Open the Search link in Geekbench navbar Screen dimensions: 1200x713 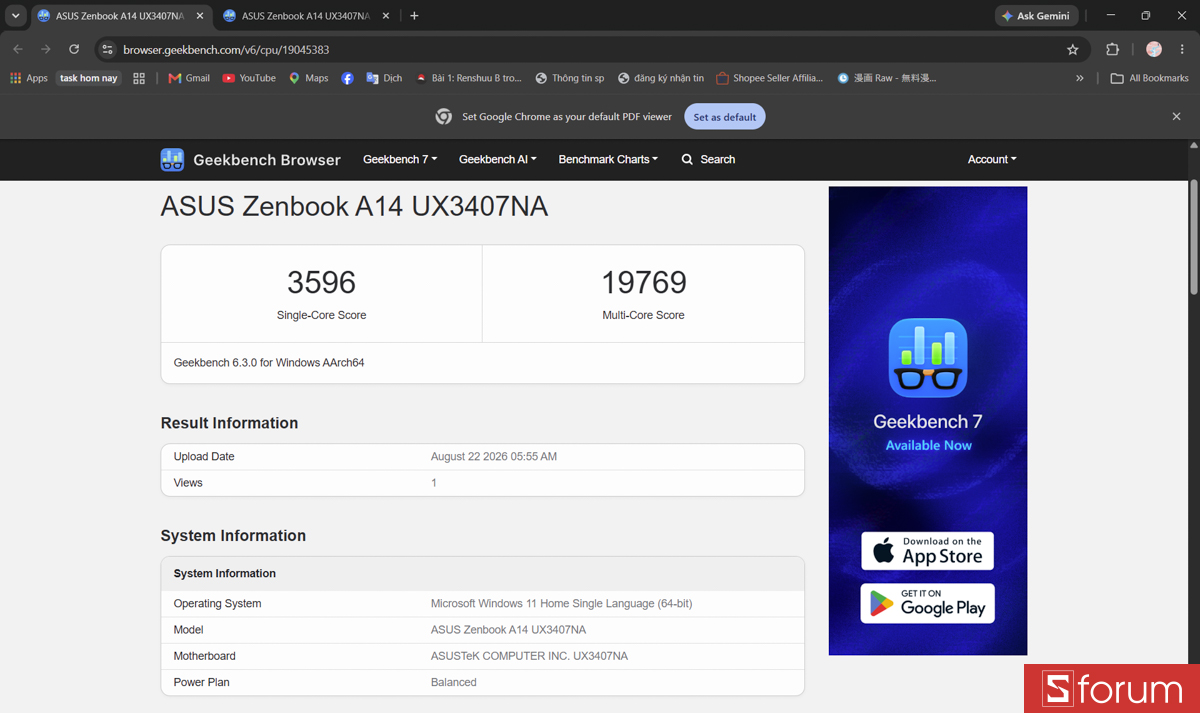(708, 160)
